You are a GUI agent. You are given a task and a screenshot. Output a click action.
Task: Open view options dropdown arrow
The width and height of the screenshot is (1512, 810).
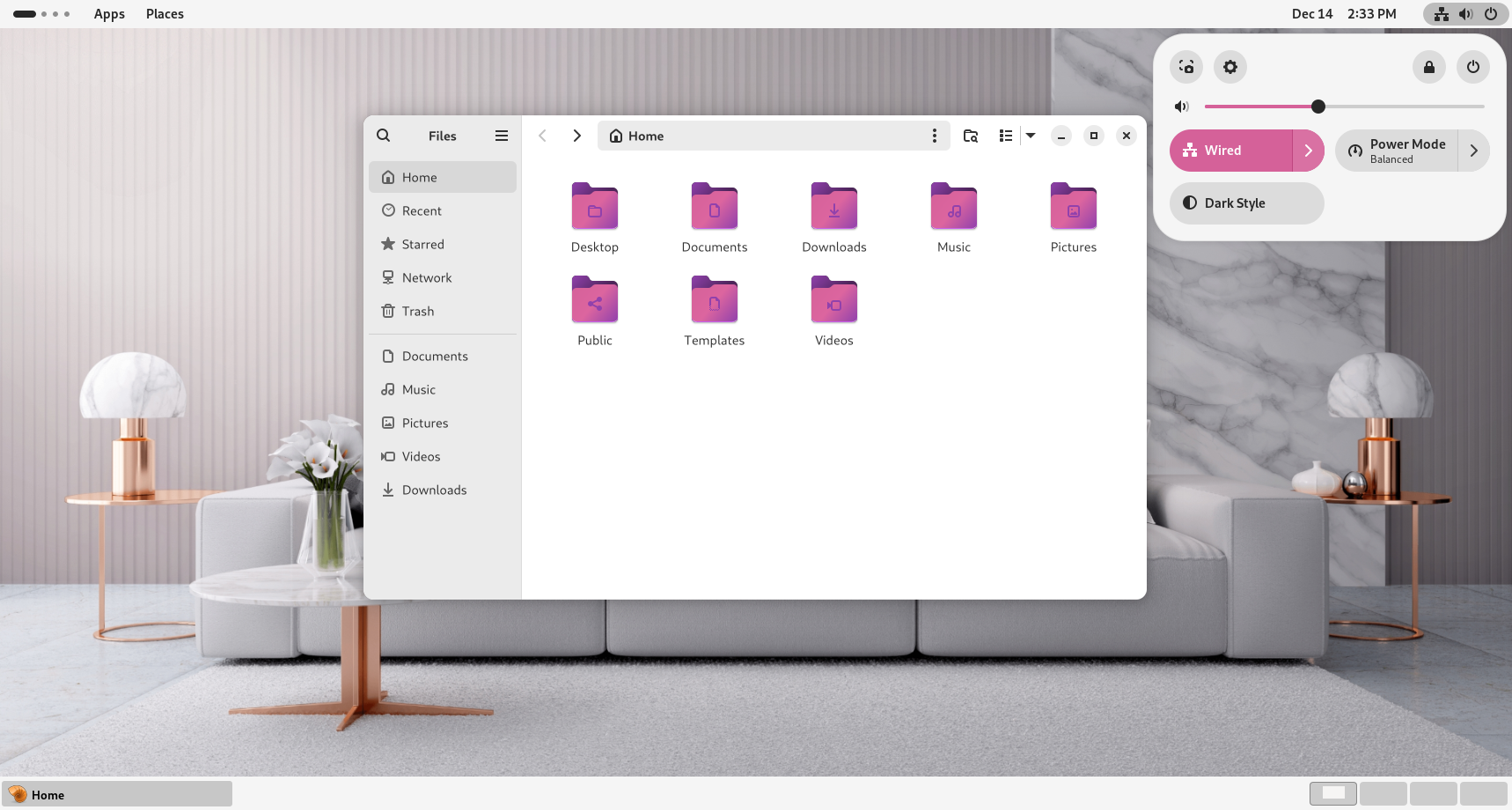[x=1031, y=136]
